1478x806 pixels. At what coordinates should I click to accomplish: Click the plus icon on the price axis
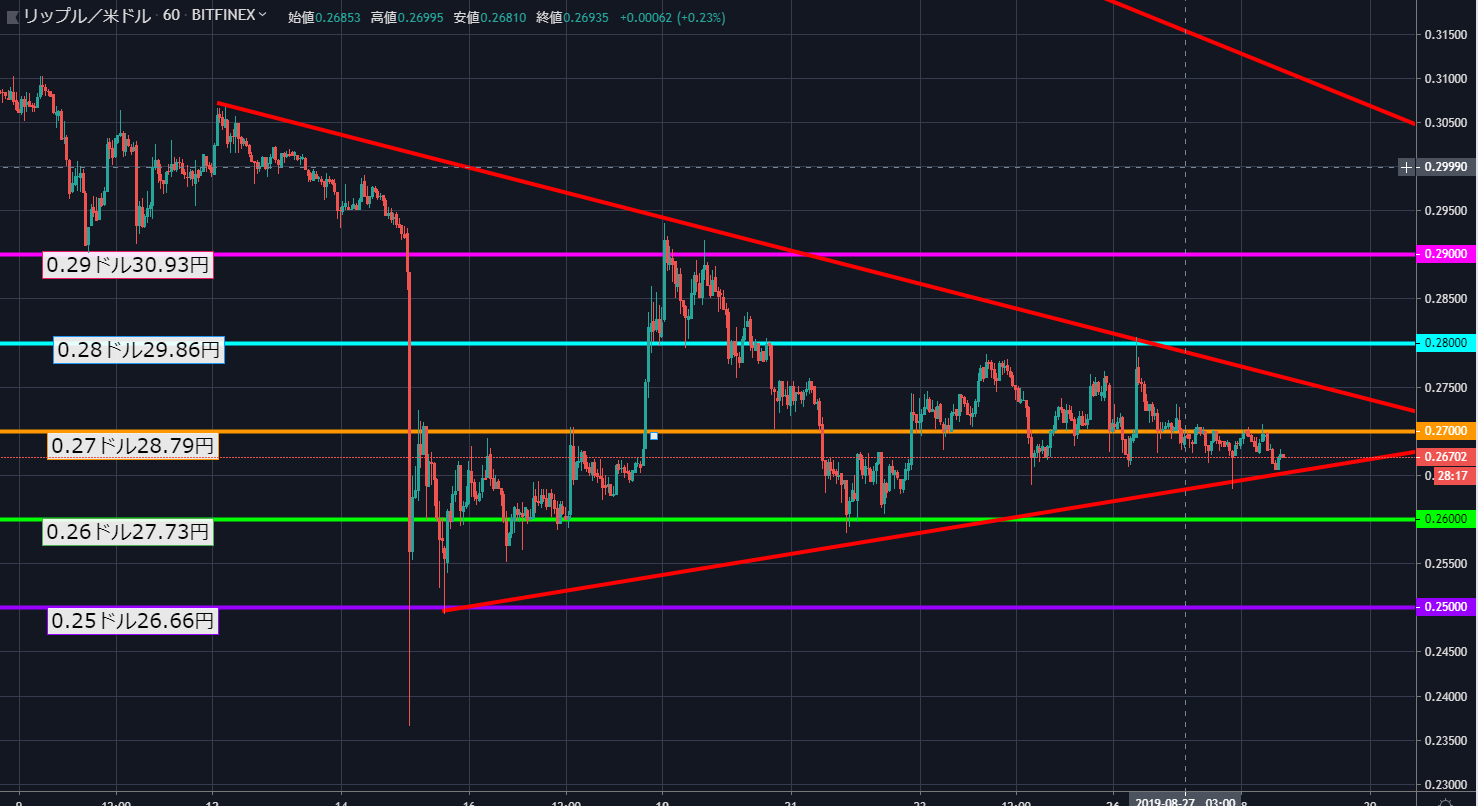1406,167
